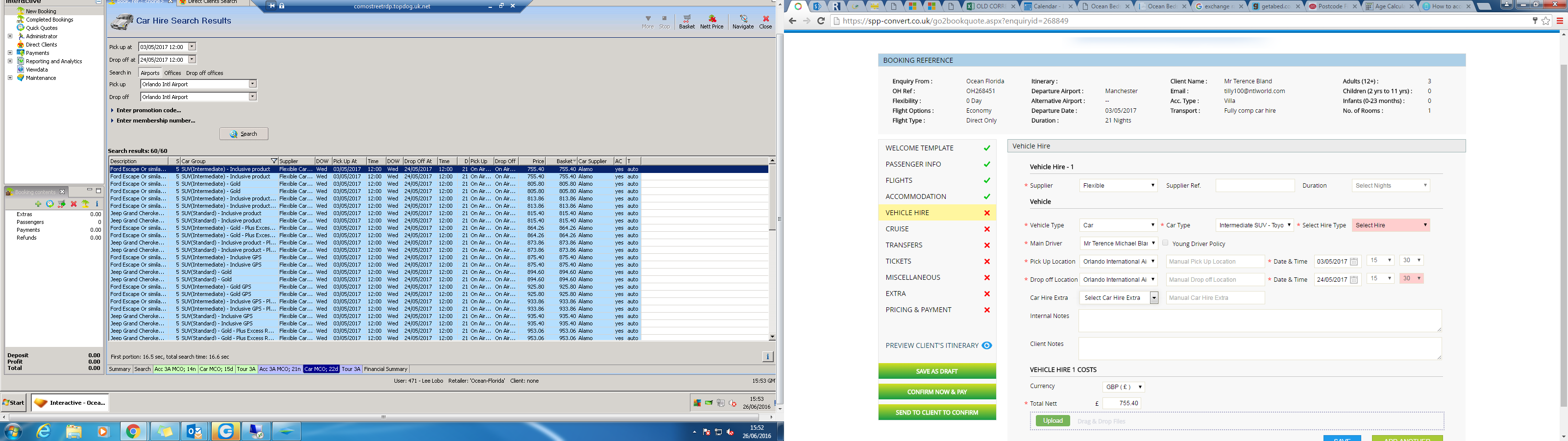Image resolution: width=1568 pixels, height=441 pixels.
Task: Click the green plus icon in Booking contents
Action: tap(38, 204)
